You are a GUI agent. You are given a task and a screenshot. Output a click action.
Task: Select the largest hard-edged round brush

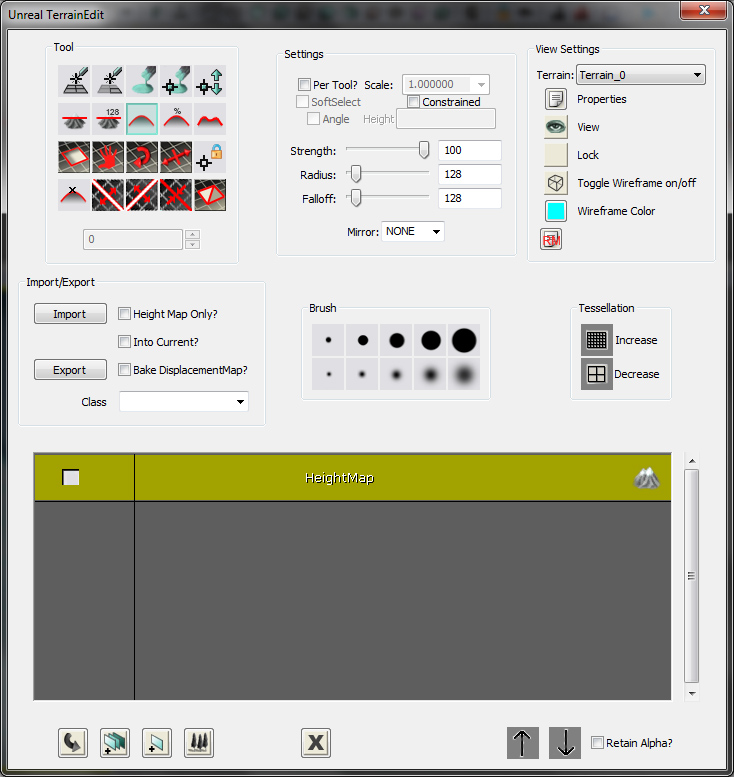pyautogui.click(x=463, y=341)
